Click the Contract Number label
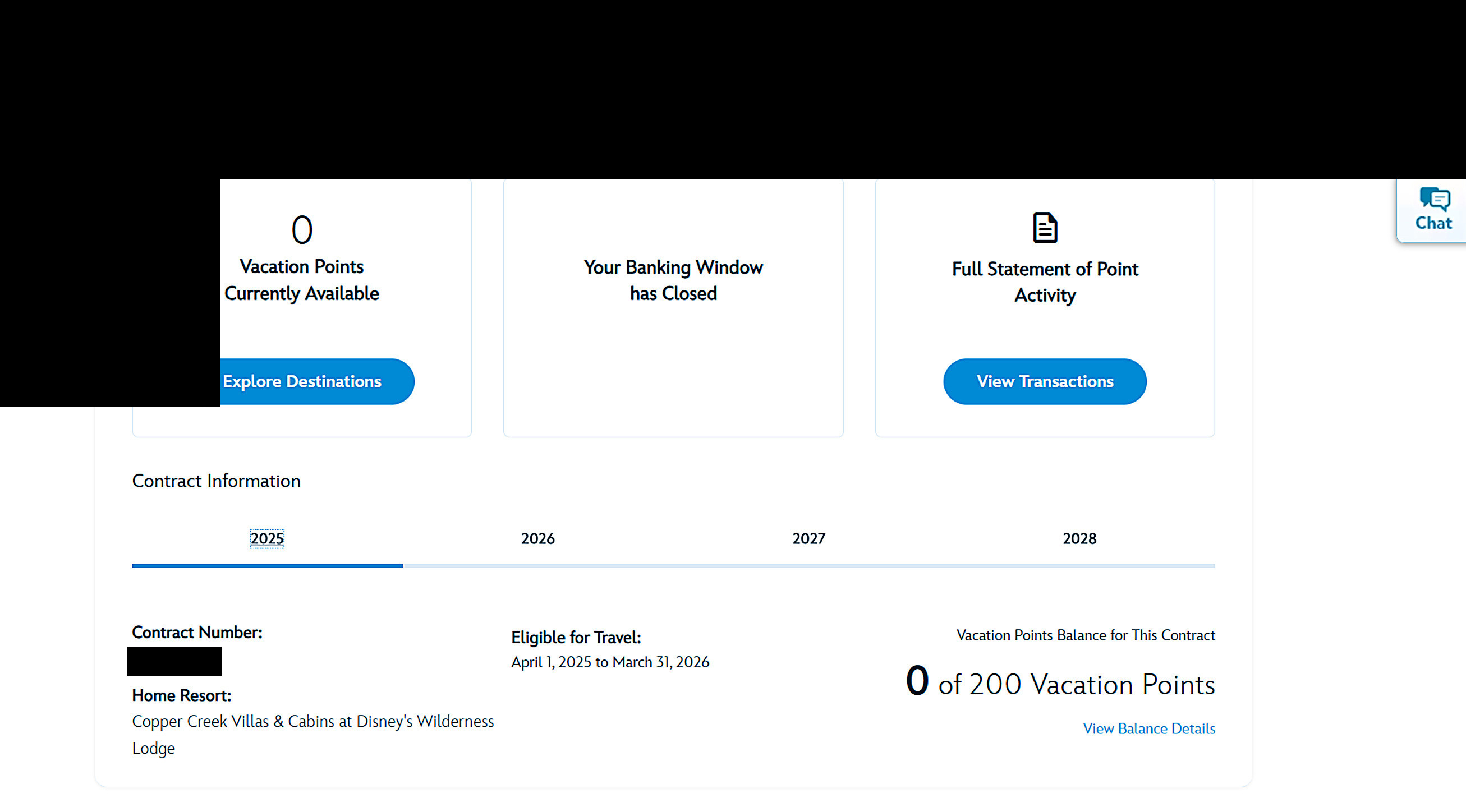 [x=197, y=632]
